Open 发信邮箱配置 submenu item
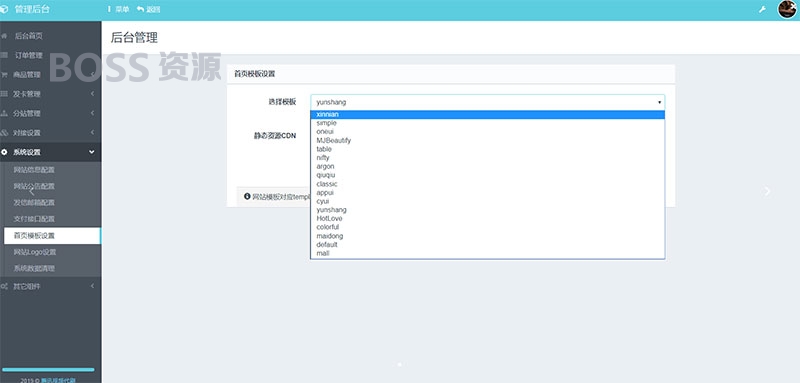The height and width of the screenshot is (383, 800). [x=34, y=202]
